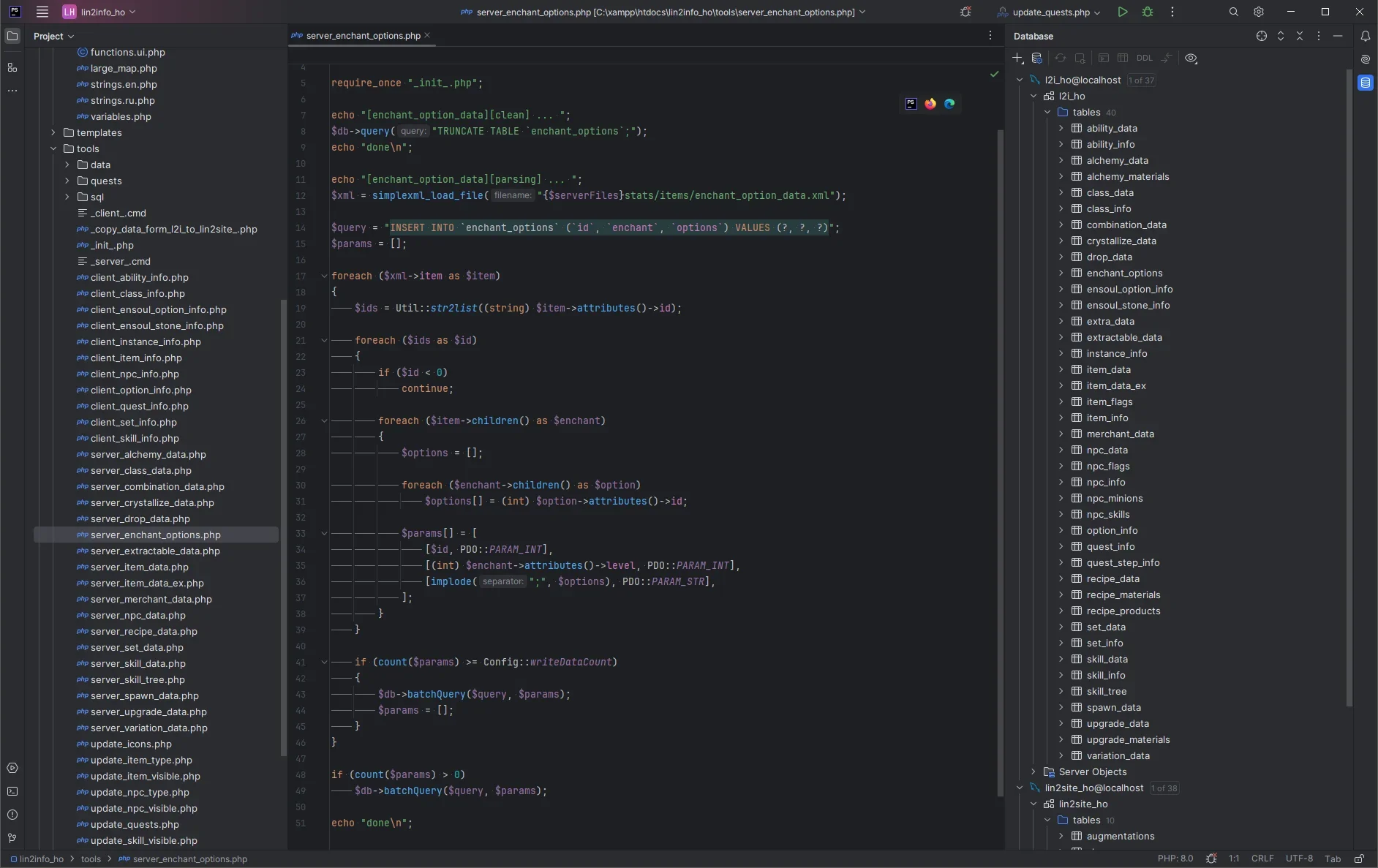Expand enchant_options table node

click(1061, 273)
